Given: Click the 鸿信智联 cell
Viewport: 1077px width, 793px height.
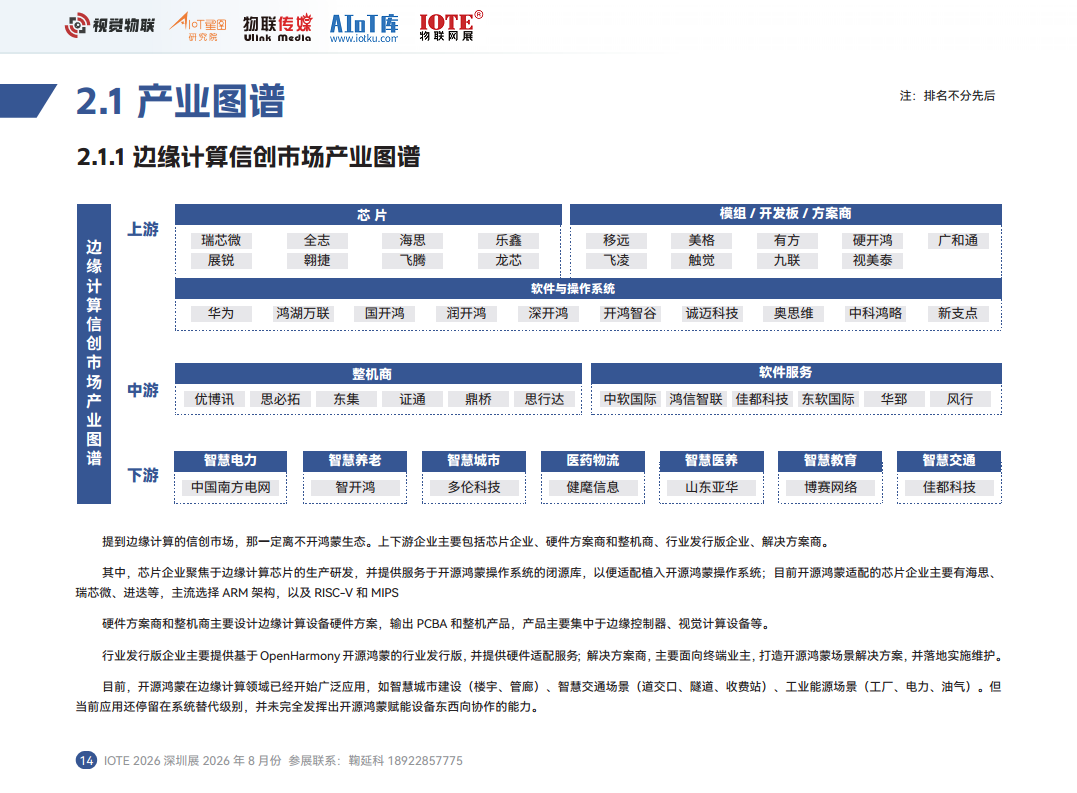Looking at the screenshot, I should [x=696, y=400].
